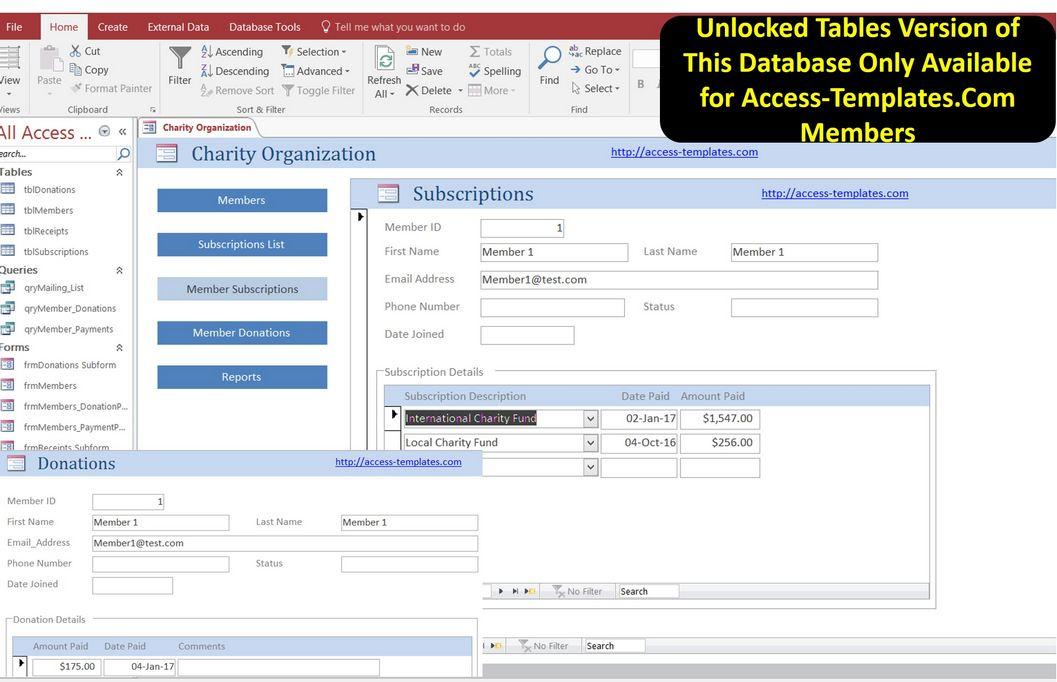Click the $1,547.00 amount paid cell

pos(720,418)
